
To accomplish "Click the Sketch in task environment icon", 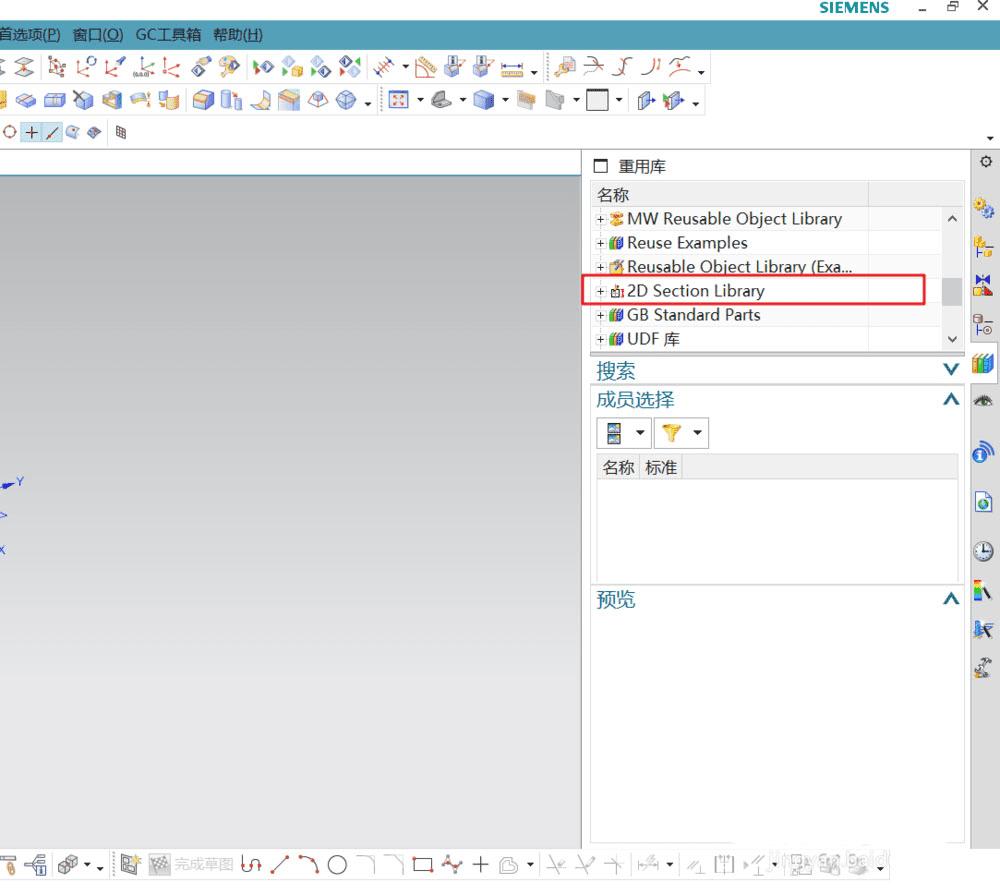I will pos(129,865).
